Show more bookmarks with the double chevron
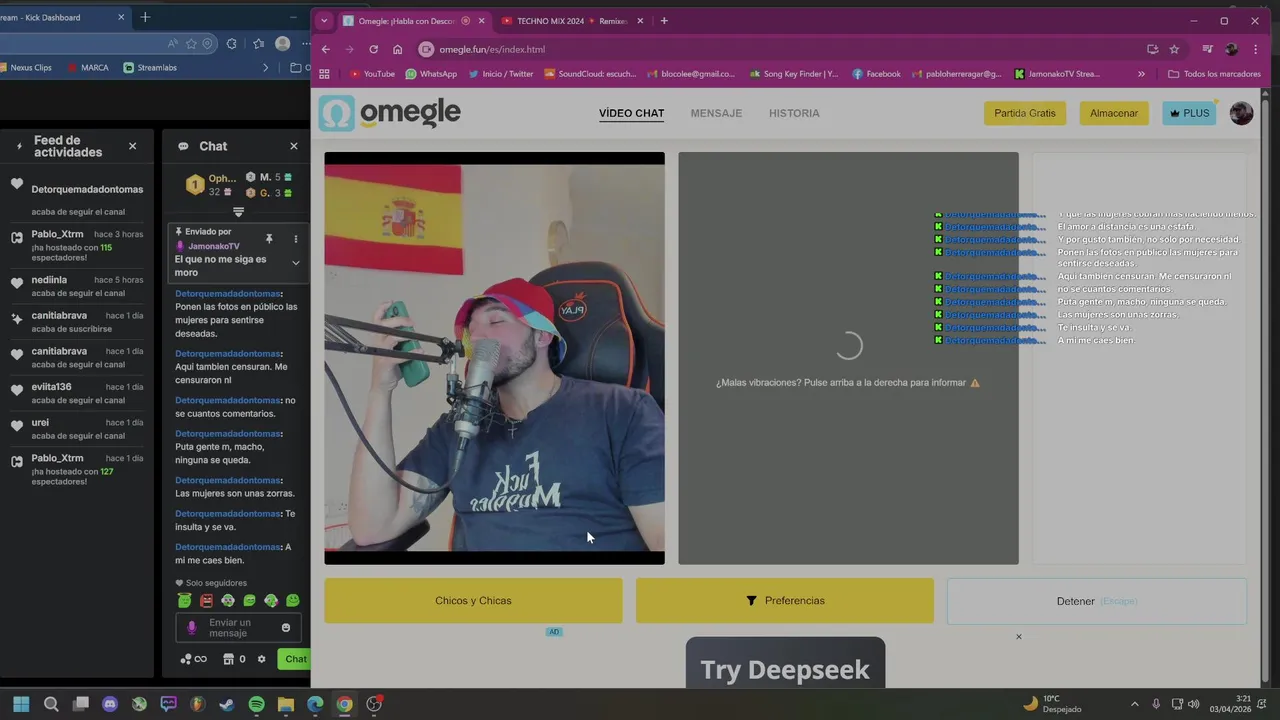This screenshot has height=720, width=1280. [x=1141, y=74]
